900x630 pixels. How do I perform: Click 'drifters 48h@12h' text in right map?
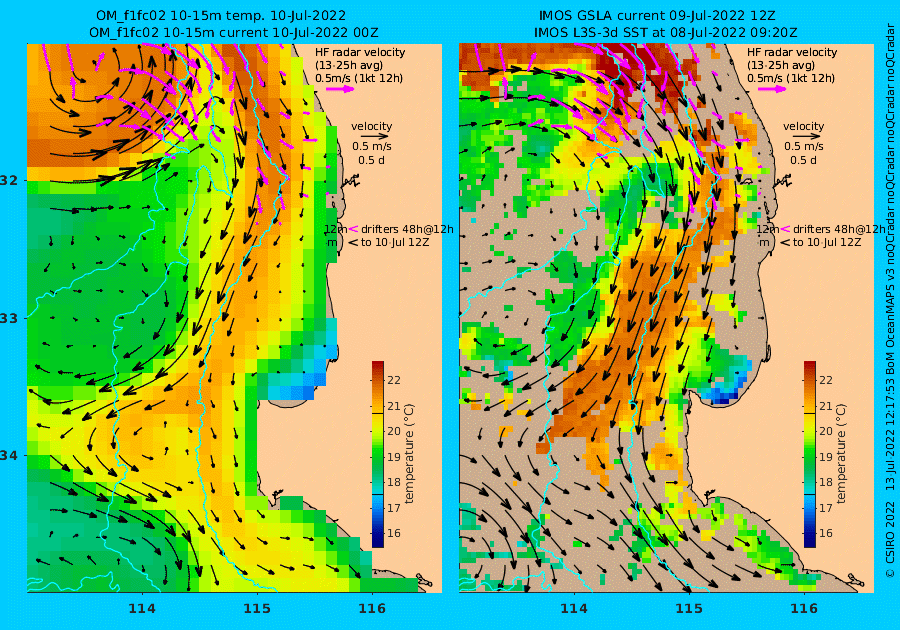pyautogui.click(x=839, y=229)
